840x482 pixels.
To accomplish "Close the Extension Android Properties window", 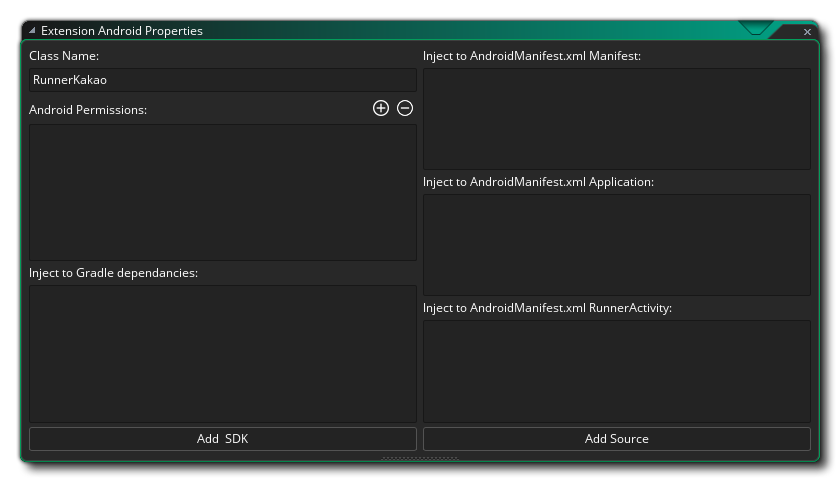I will [808, 32].
